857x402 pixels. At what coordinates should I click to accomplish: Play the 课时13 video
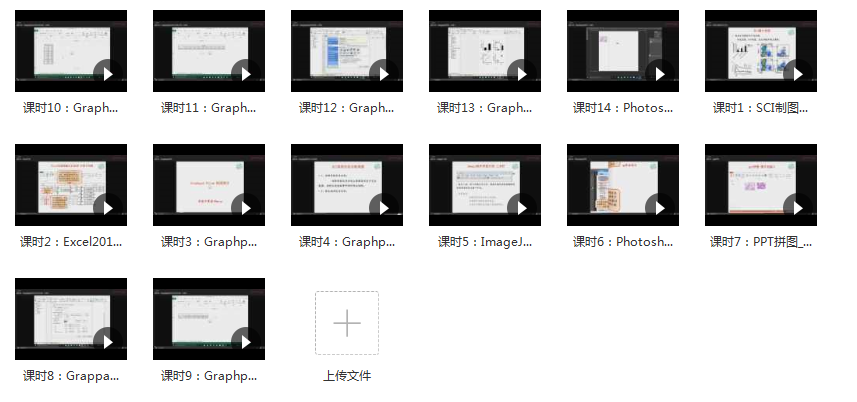click(521, 73)
